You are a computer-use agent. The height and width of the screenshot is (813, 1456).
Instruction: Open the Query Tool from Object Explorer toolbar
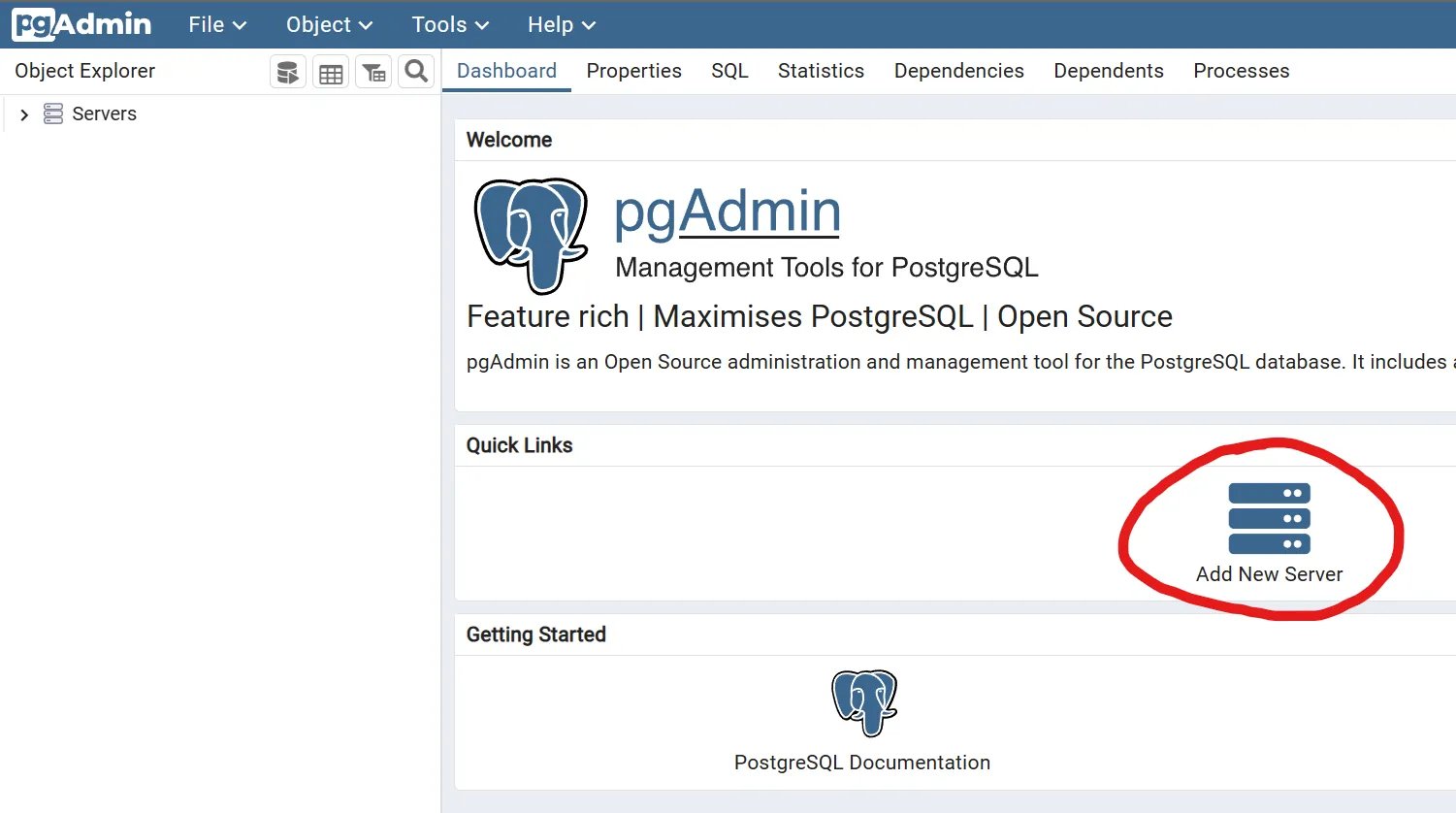pyautogui.click(x=287, y=71)
